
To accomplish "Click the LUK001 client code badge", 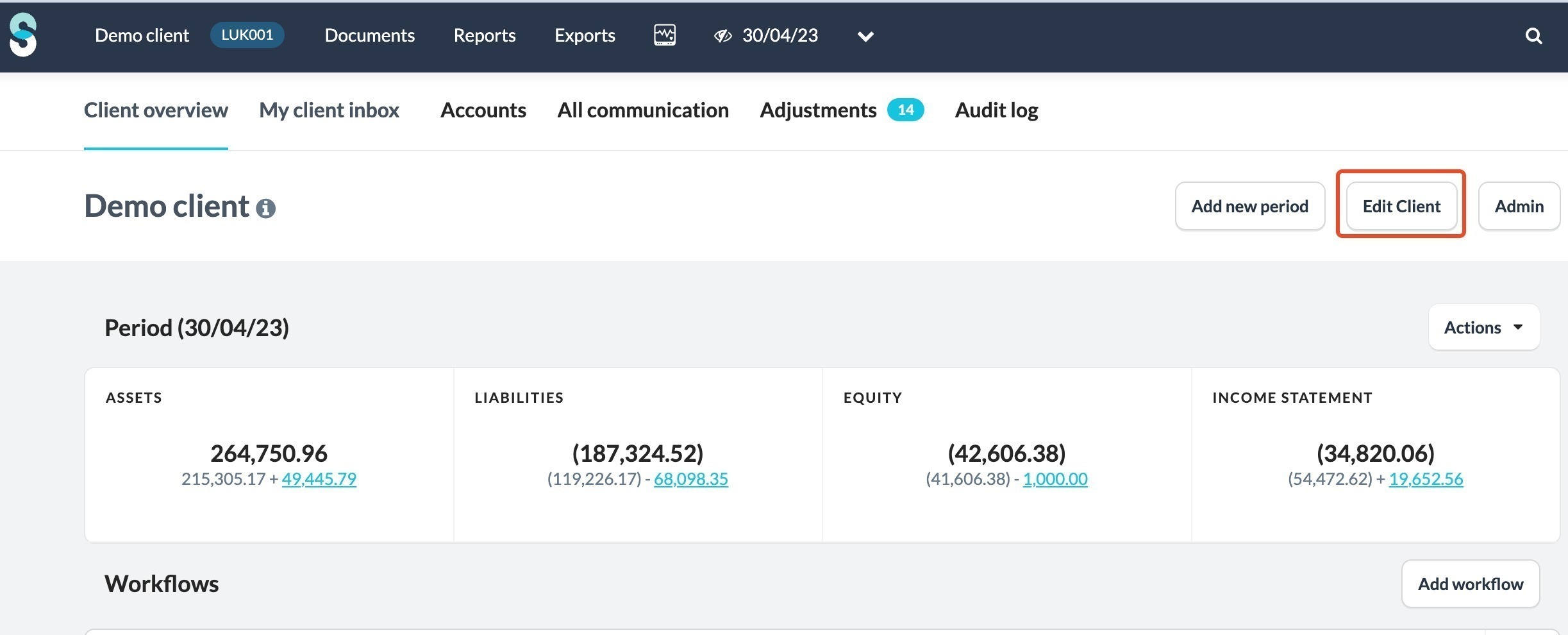I will [x=247, y=35].
